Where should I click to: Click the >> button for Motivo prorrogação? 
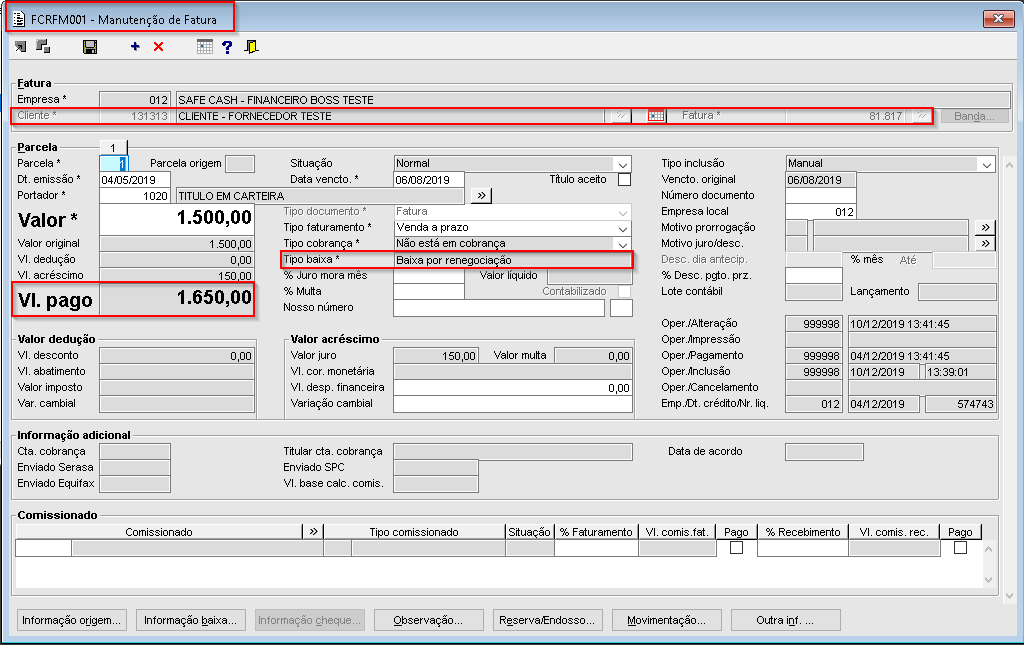click(x=985, y=227)
